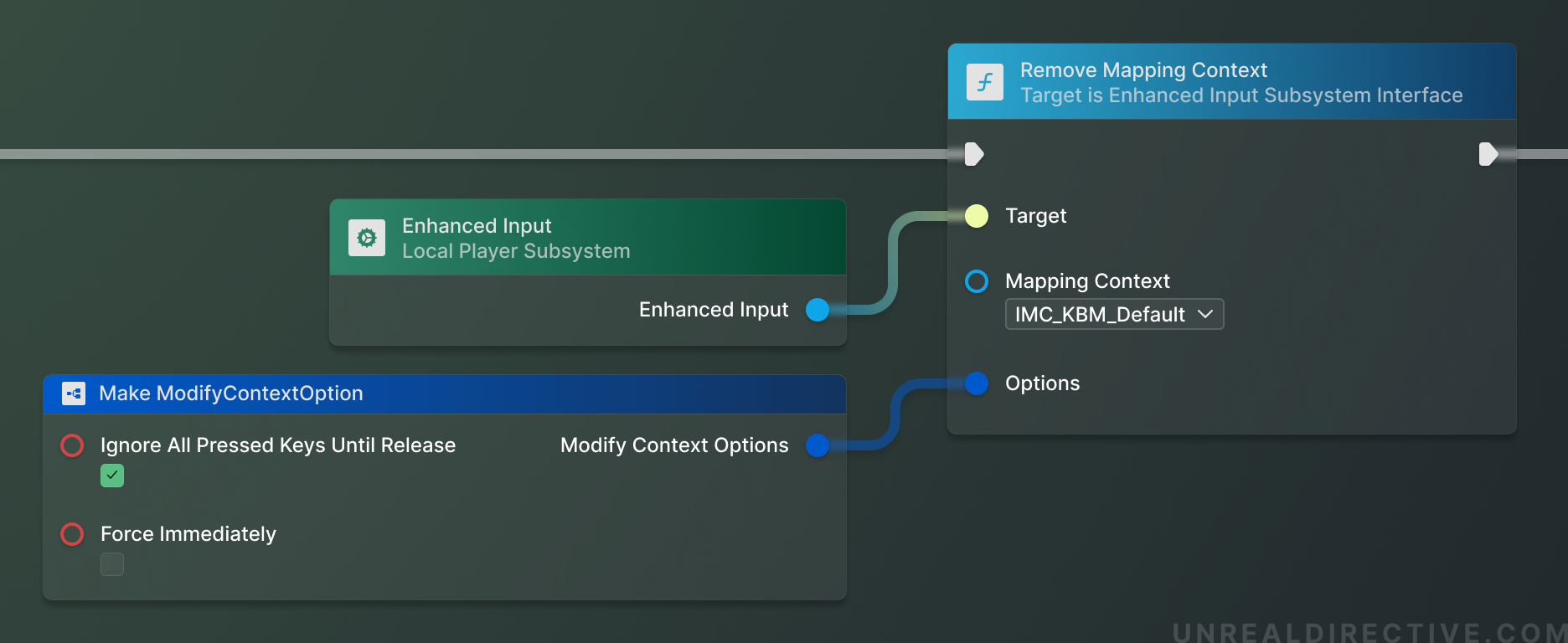Click the gear icon on Enhanced Input node
This screenshot has height=643, width=1568.
[367, 238]
